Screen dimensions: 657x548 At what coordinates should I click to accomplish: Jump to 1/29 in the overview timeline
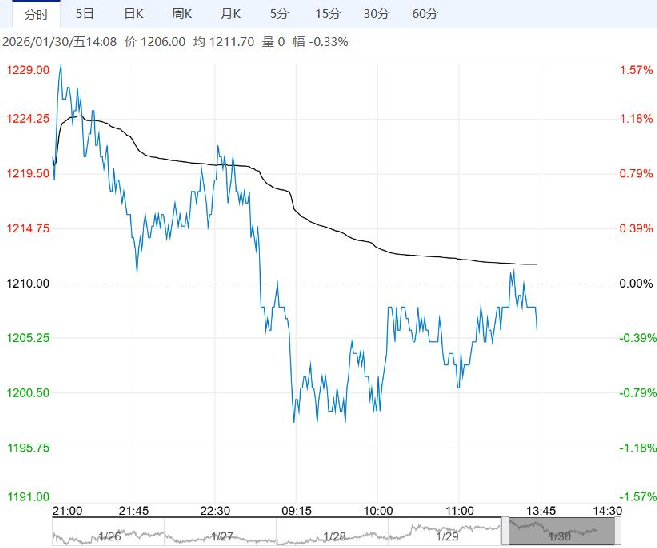coord(448,536)
